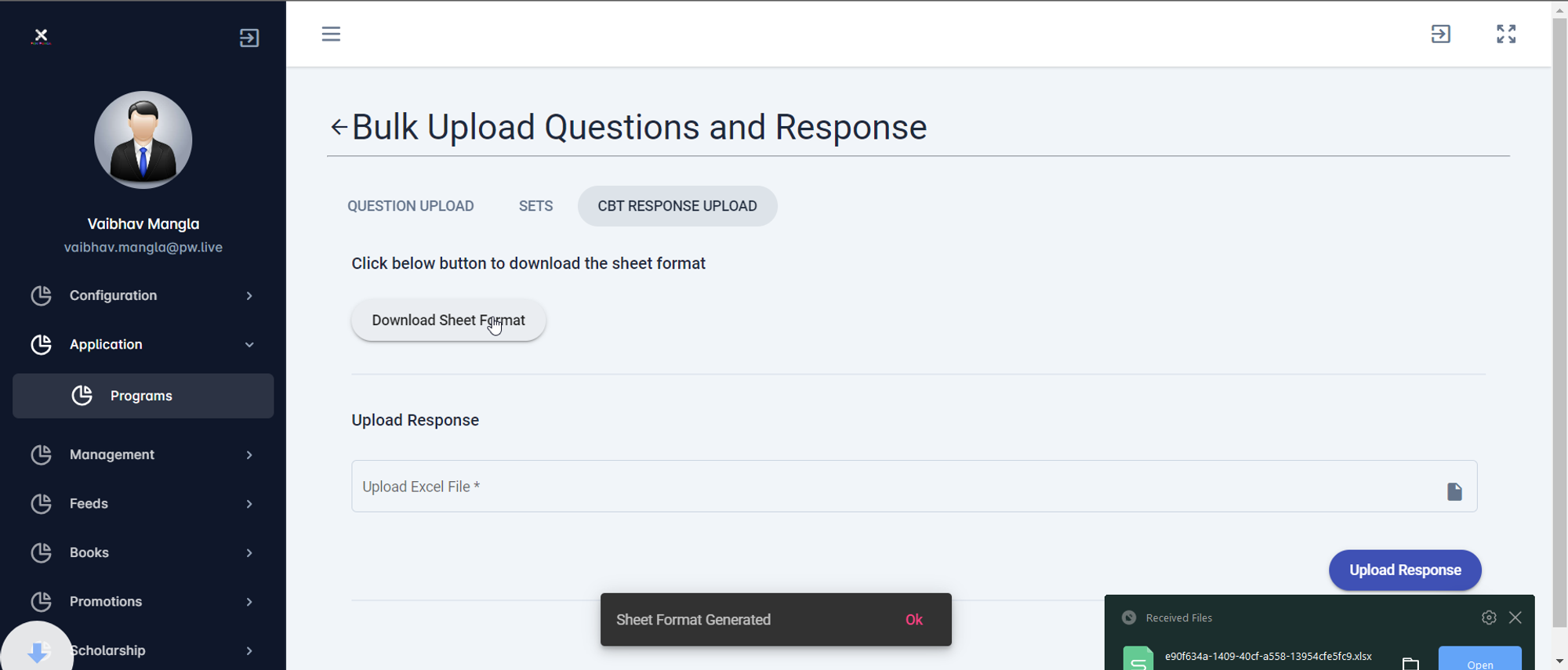
Task: Click the file attach icon in upload field
Action: tap(1454, 491)
